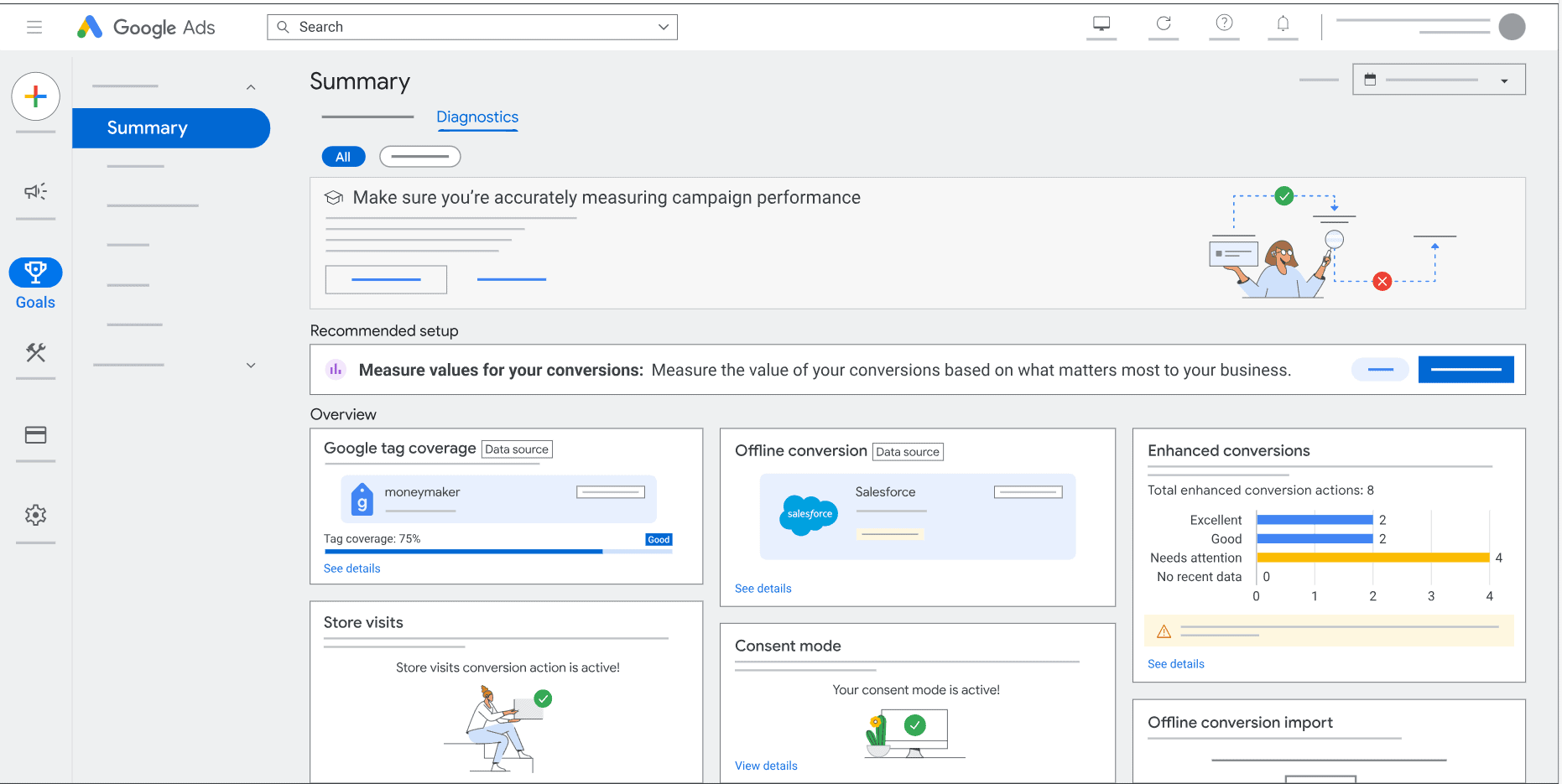Screen dimensions: 1562x784
Task: Collapse the top sidebar section chevron
Action: point(251,87)
